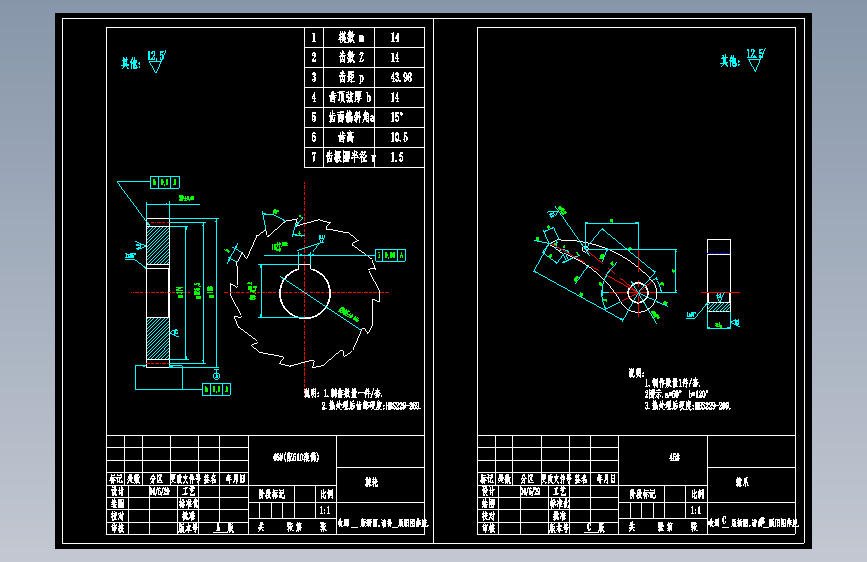This screenshot has width=867, height=562.
Task: Select the '齿距 p' parameter label
Action: (351, 77)
